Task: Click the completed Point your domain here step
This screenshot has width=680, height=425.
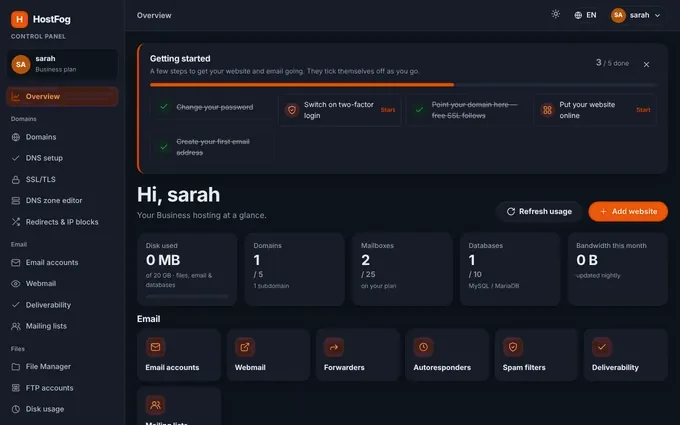Action: click(467, 110)
